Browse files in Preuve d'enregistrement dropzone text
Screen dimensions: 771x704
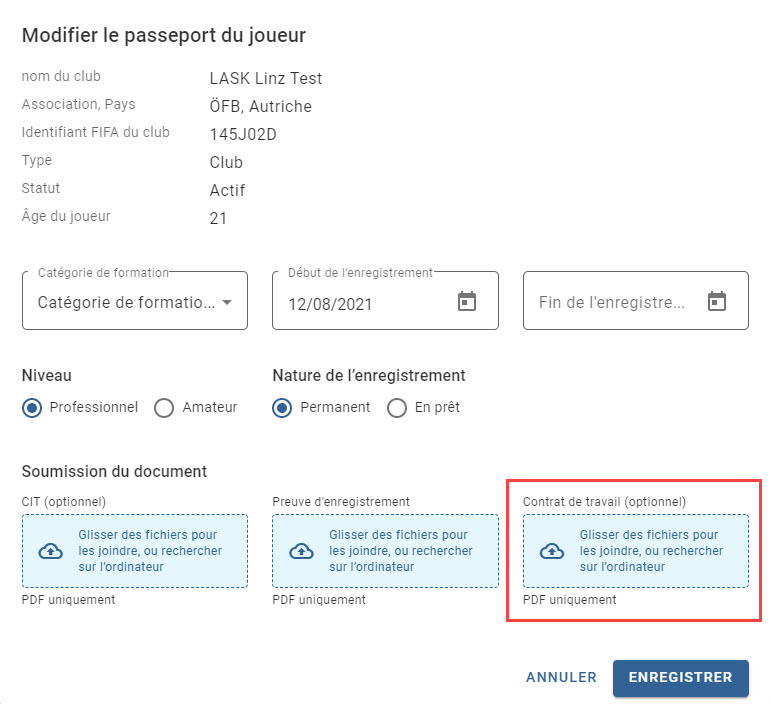pyautogui.click(x=401, y=551)
